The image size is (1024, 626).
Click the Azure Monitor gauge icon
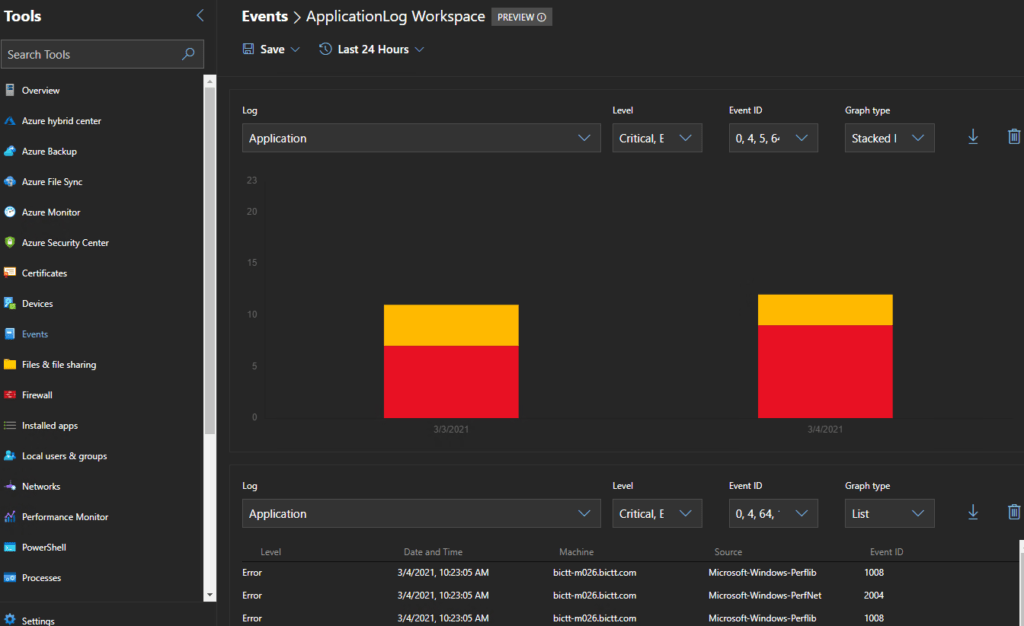pyautogui.click(x=10, y=212)
